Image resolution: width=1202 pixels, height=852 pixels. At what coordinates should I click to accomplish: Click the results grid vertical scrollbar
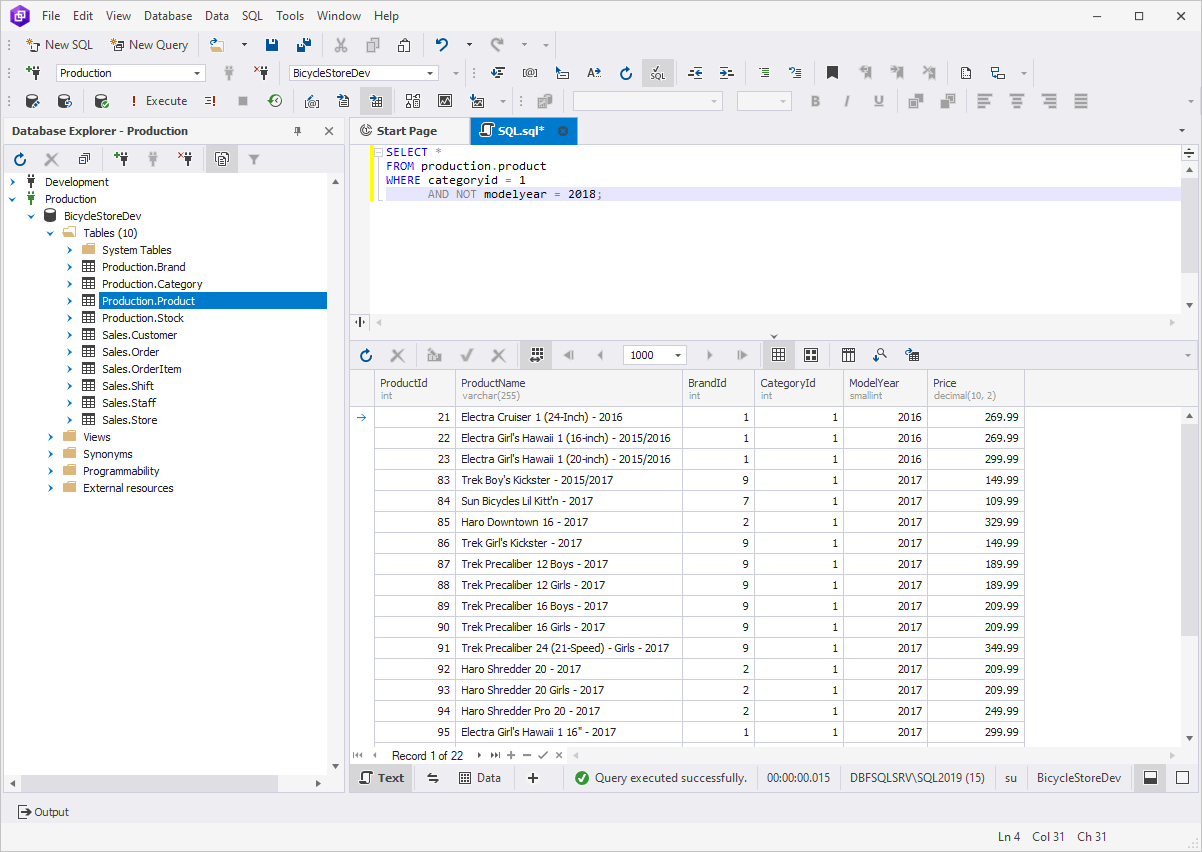(1188, 530)
